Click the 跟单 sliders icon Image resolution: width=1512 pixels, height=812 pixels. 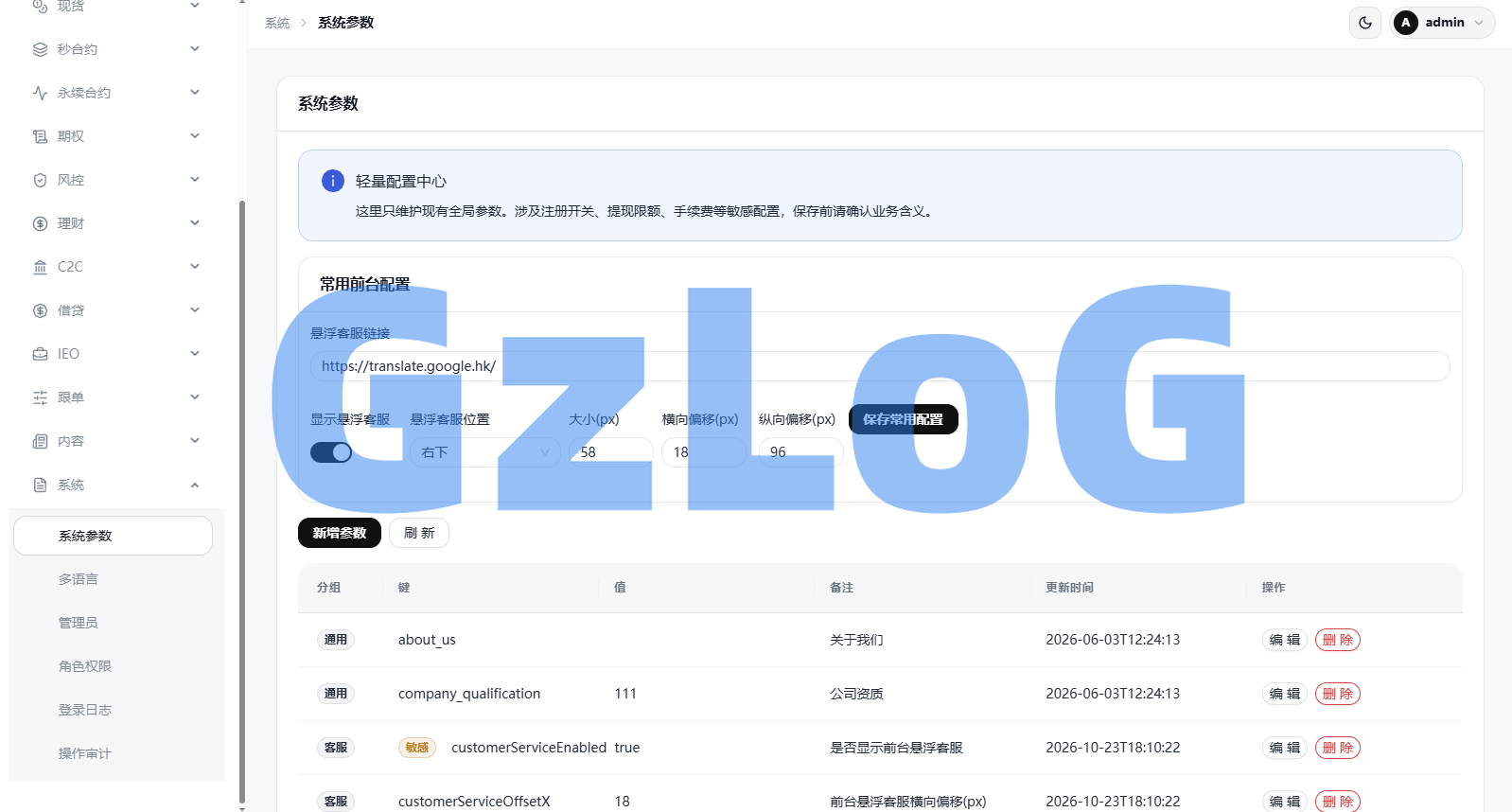coord(40,397)
